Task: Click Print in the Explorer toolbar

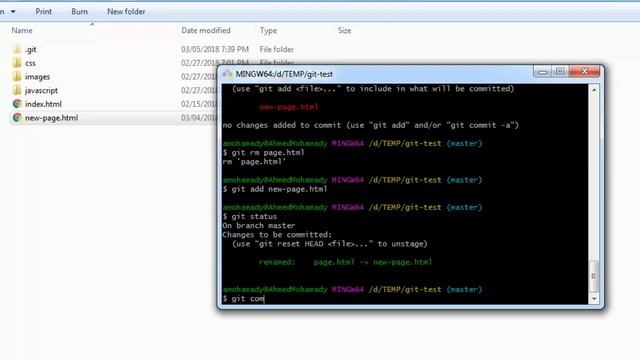Action: 44,11
